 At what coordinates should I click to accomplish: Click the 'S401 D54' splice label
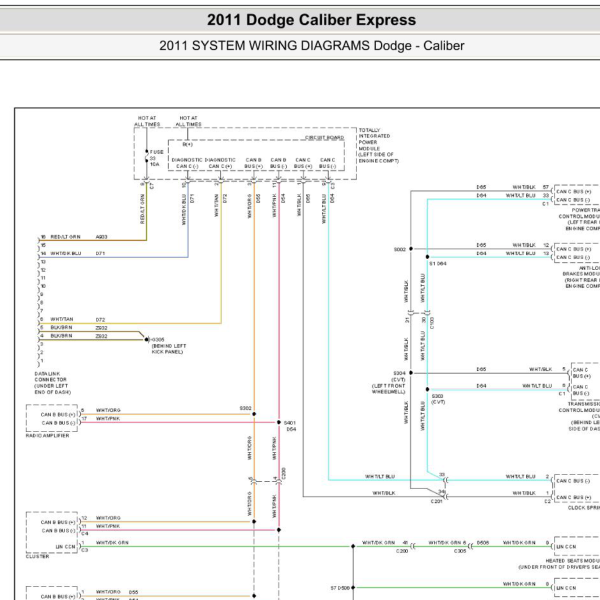click(290, 426)
